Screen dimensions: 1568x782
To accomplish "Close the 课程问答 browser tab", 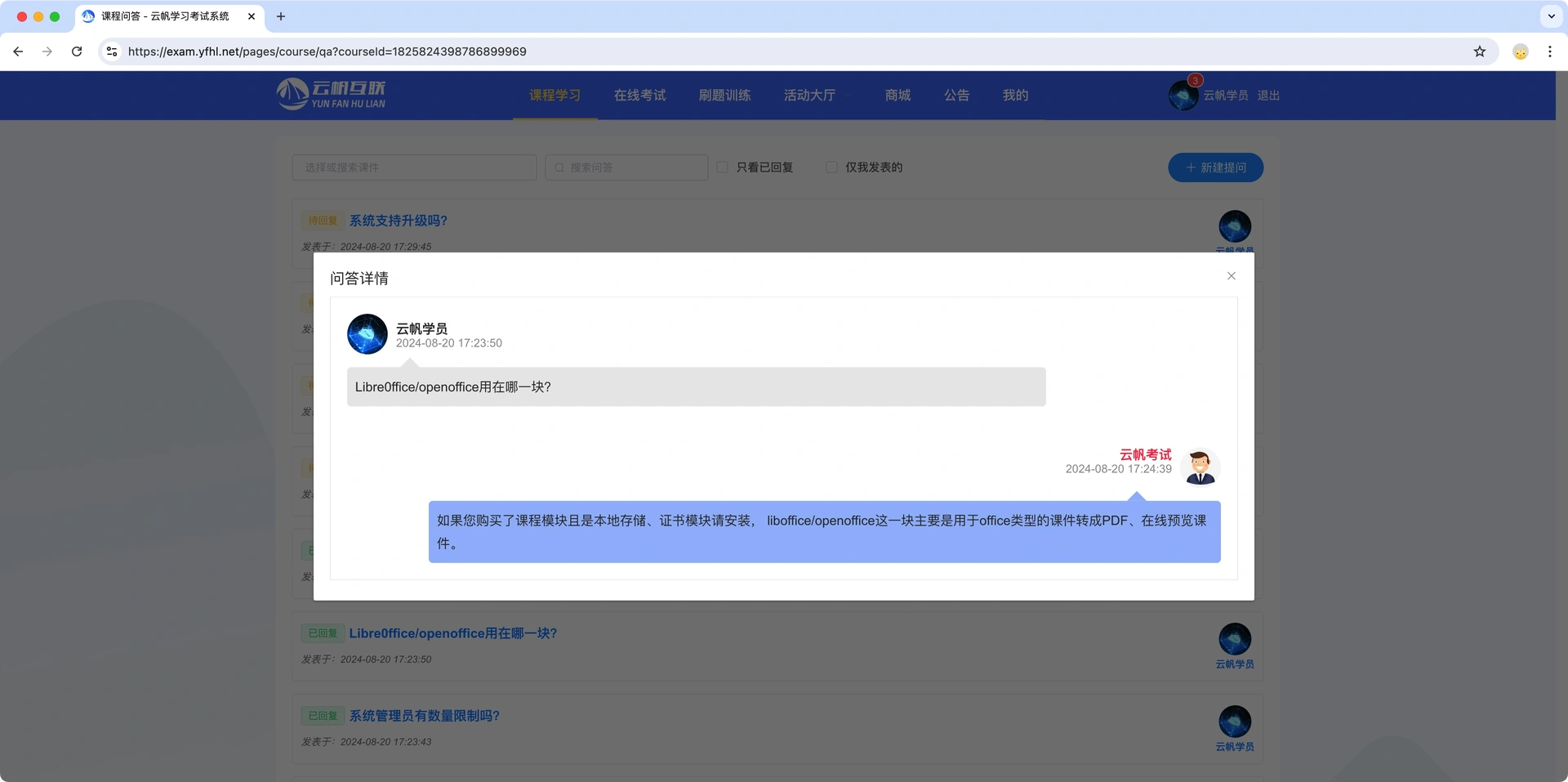I will click(252, 16).
